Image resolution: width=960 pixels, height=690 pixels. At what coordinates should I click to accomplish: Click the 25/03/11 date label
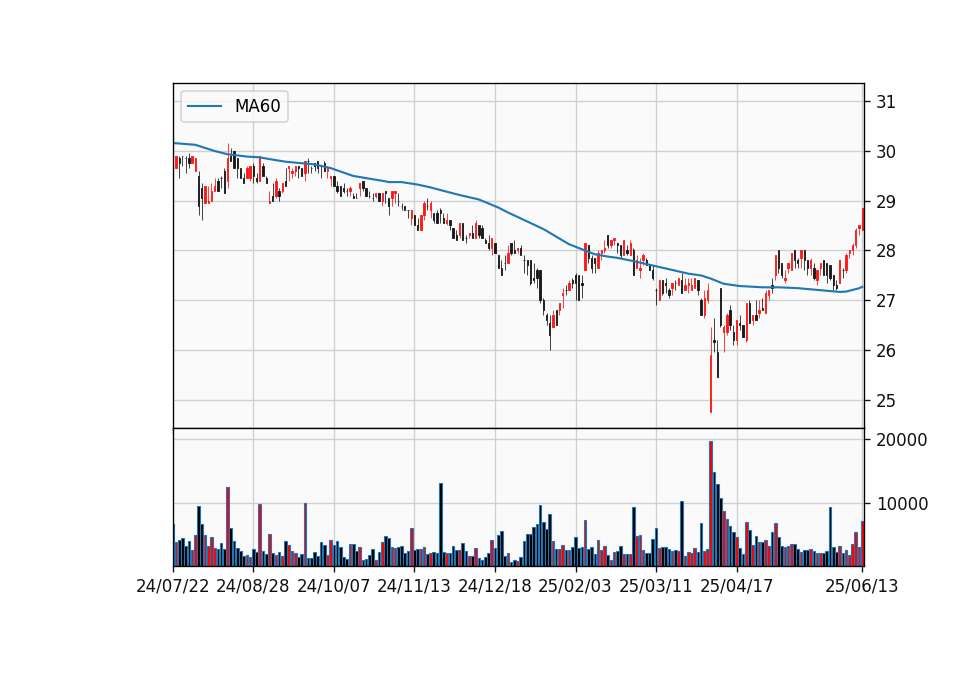tap(656, 586)
